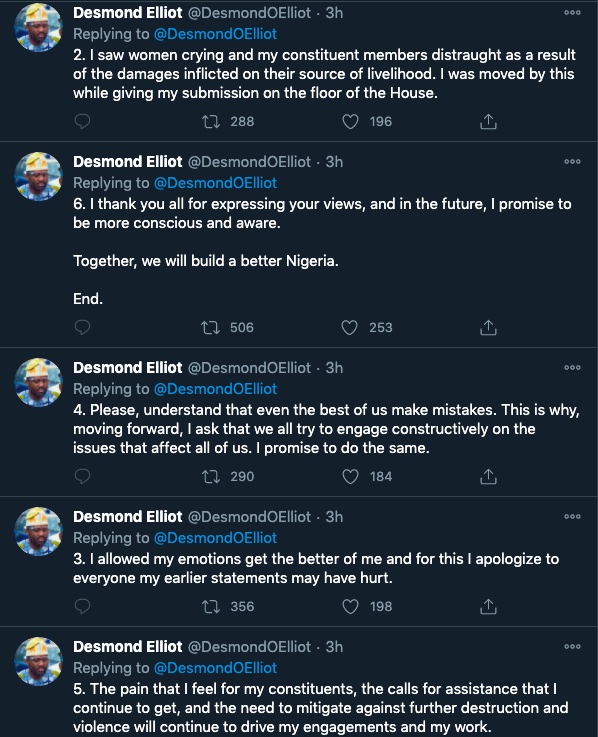Viewport: 598px width, 737px height.
Task: Like the tweet with 253 likes
Action: 349,328
